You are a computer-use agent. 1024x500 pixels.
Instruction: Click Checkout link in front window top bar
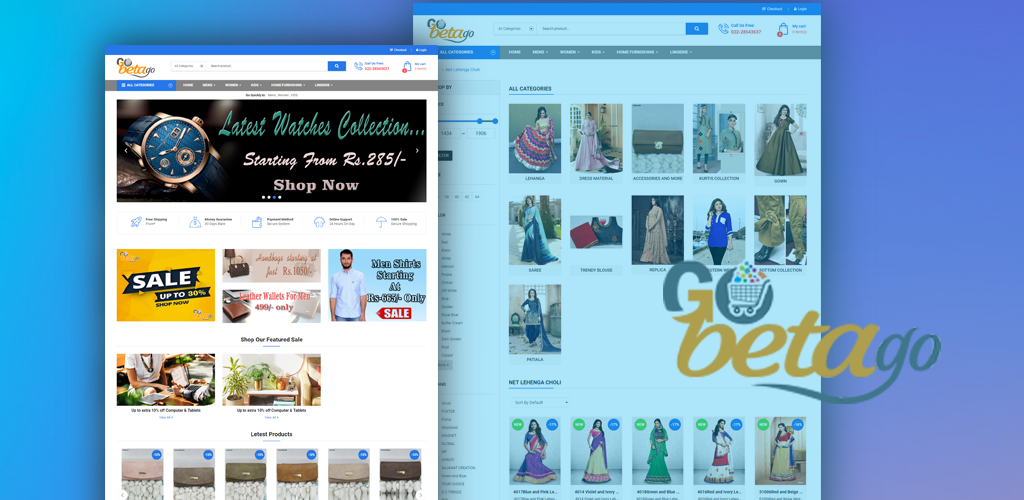click(x=398, y=50)
